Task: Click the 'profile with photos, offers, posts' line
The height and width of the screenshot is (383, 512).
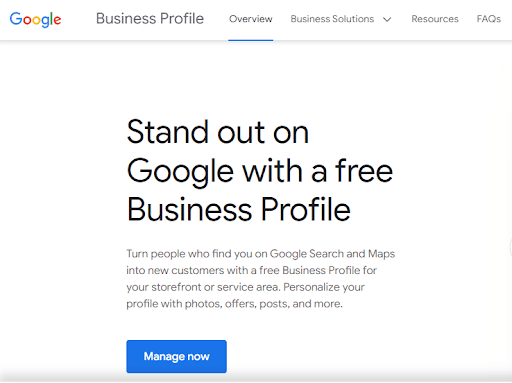Action: [234, 304]
